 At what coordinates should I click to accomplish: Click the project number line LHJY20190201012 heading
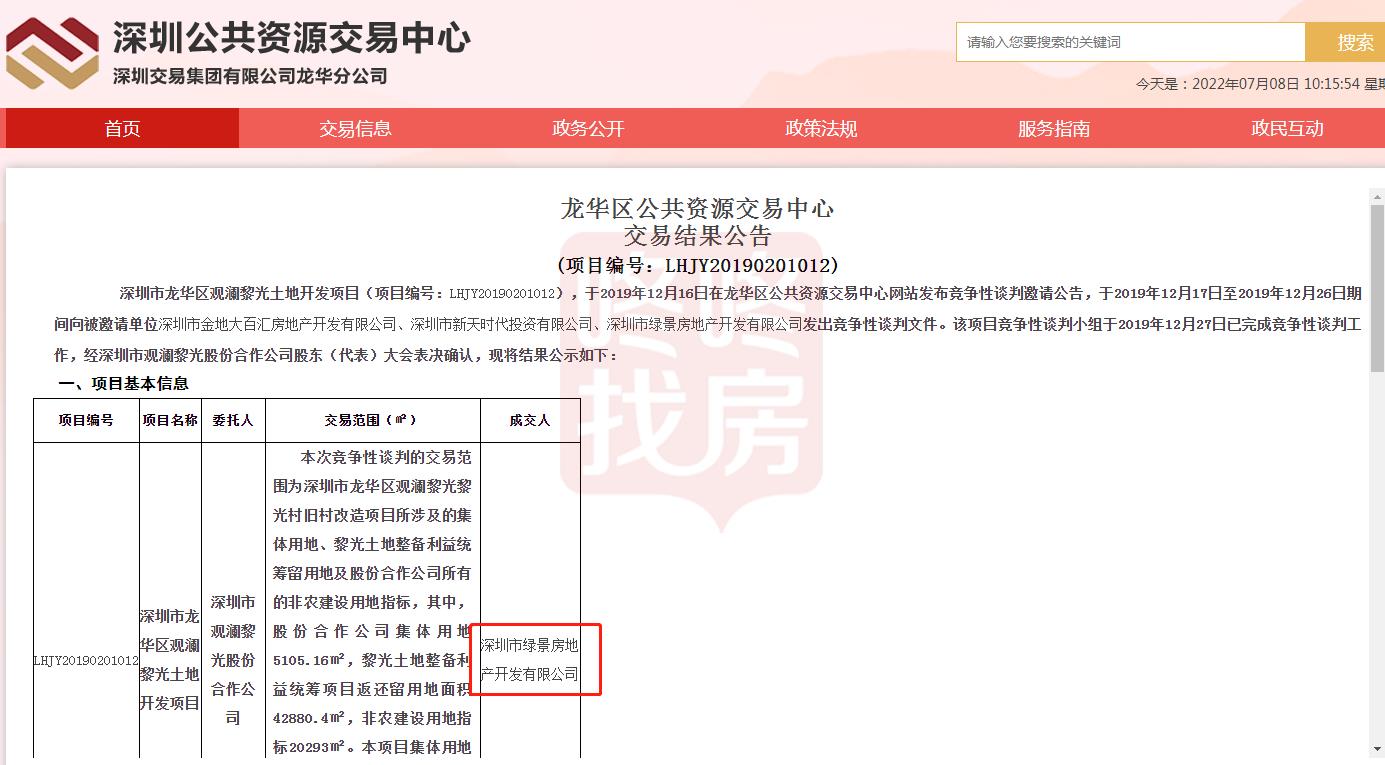click(697, 265)
